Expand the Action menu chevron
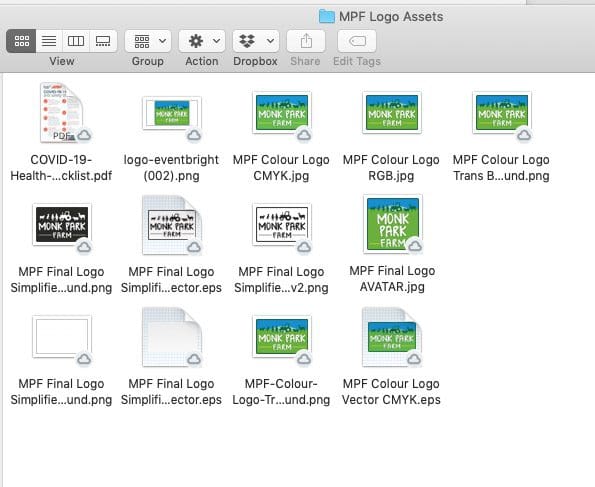The height and width of the screenshot is (487, 595). (217, 41)
